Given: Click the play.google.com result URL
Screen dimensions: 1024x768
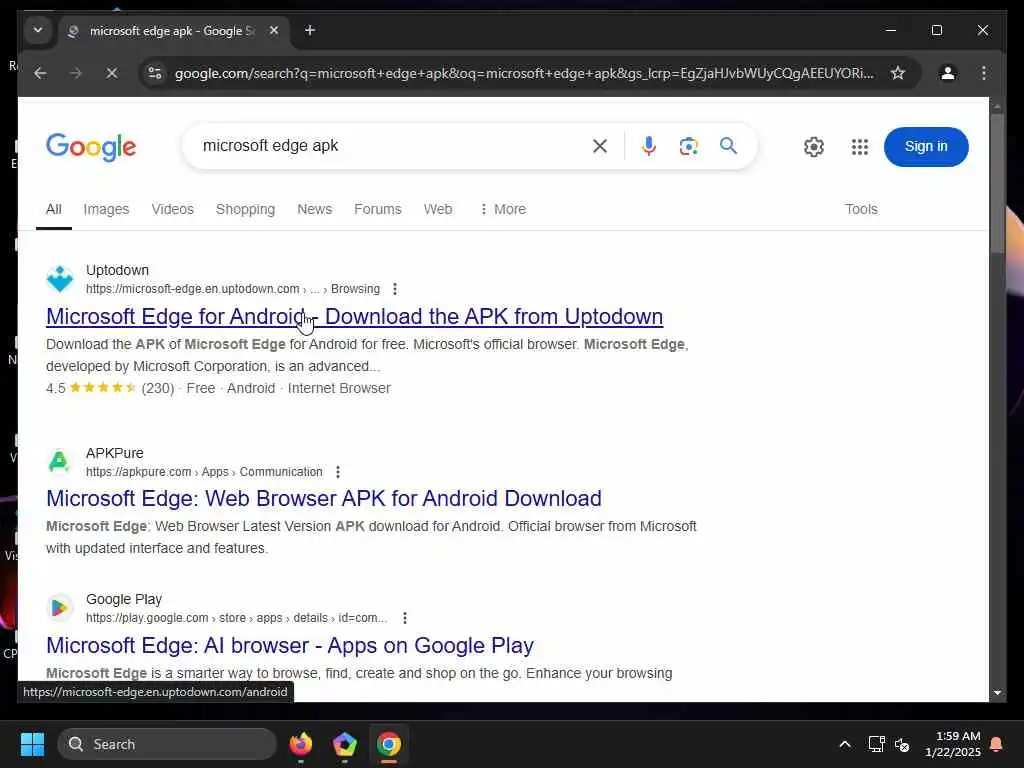Looking at the screenshot, I should pyautogui.click(x=236, y=618).
